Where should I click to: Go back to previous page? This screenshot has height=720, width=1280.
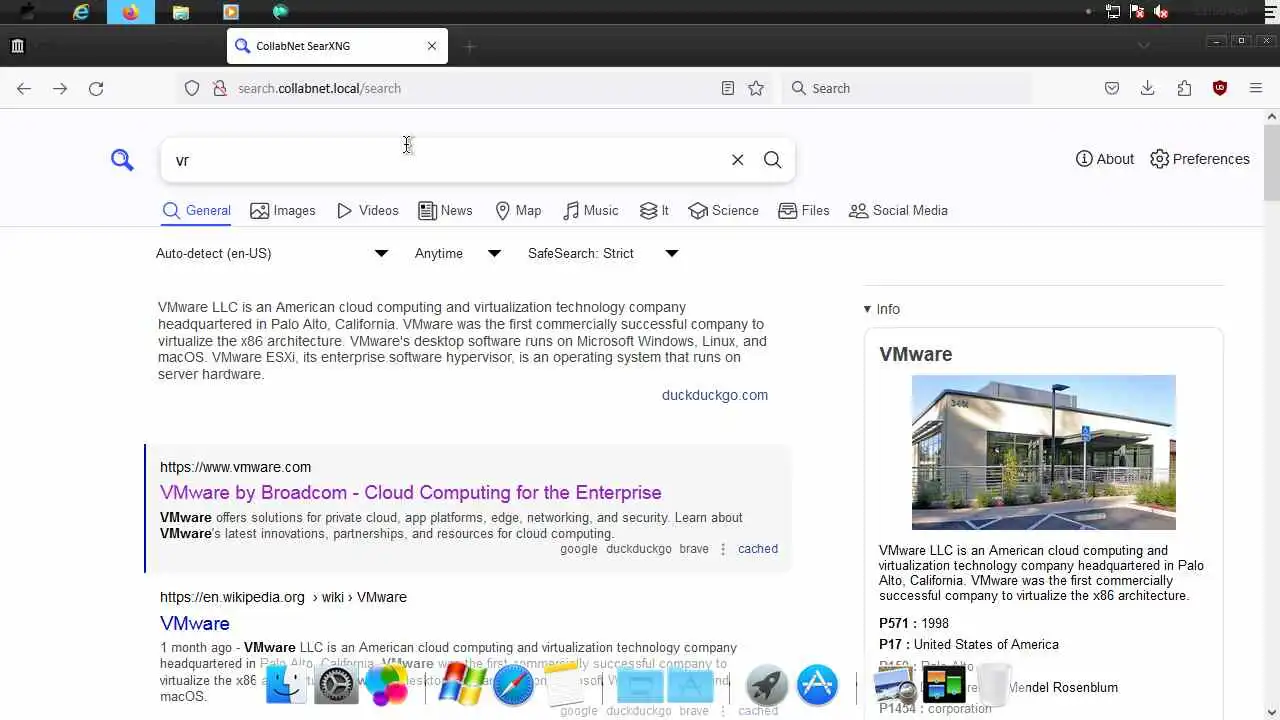point(24,88)
